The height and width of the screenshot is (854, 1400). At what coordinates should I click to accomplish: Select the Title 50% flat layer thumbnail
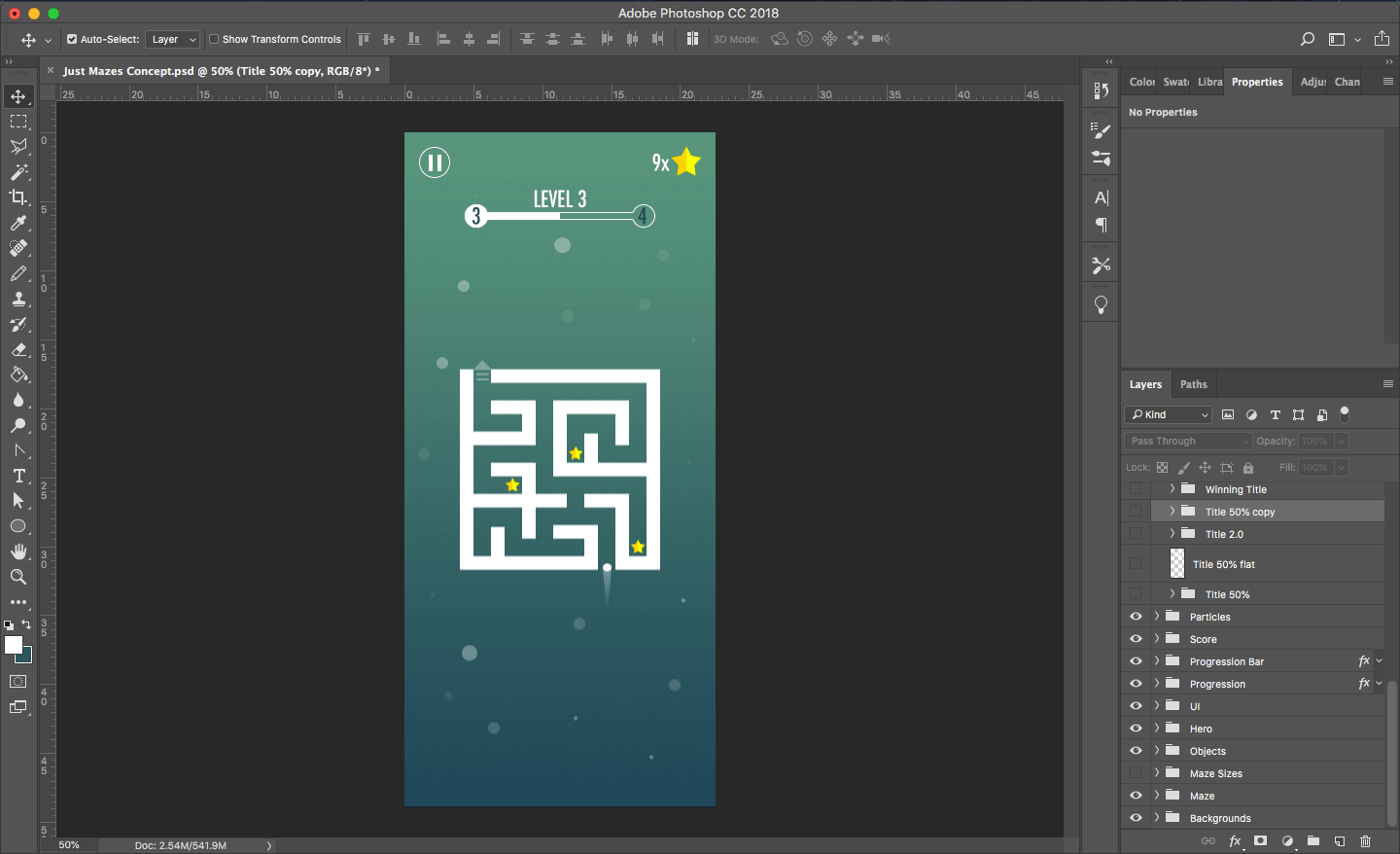tap(1177, 564)
